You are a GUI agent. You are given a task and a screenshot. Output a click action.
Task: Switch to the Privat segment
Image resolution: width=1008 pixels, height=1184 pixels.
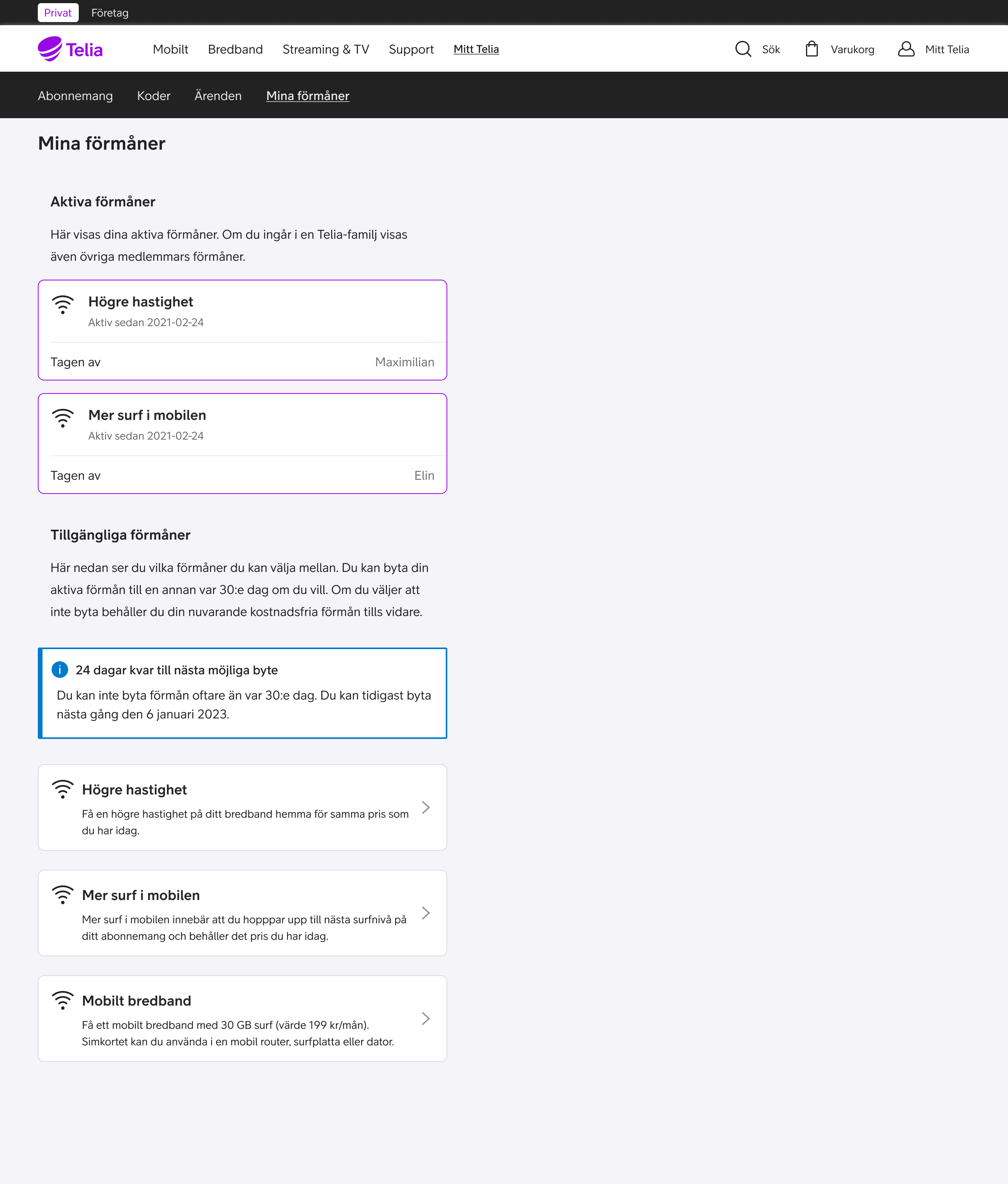pos(57,13)
